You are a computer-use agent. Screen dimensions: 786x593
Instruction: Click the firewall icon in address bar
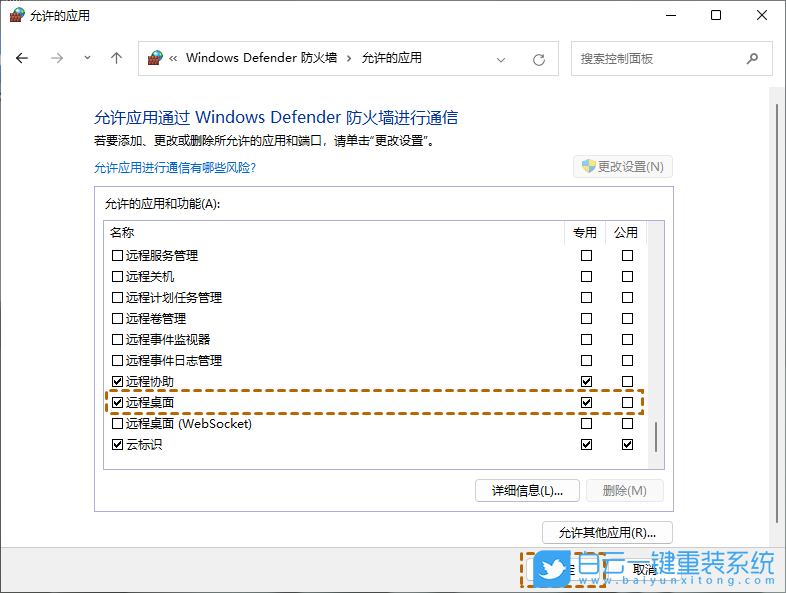pyautogui.click(x=155, y=59)
